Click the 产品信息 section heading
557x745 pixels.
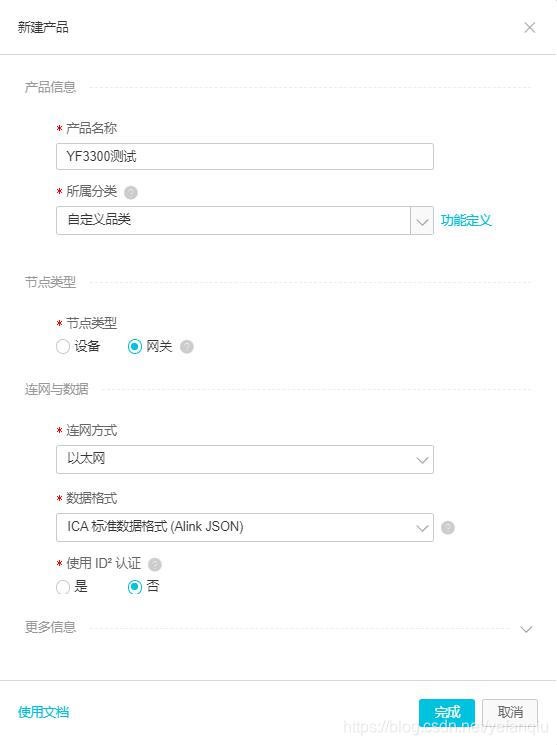50,87
